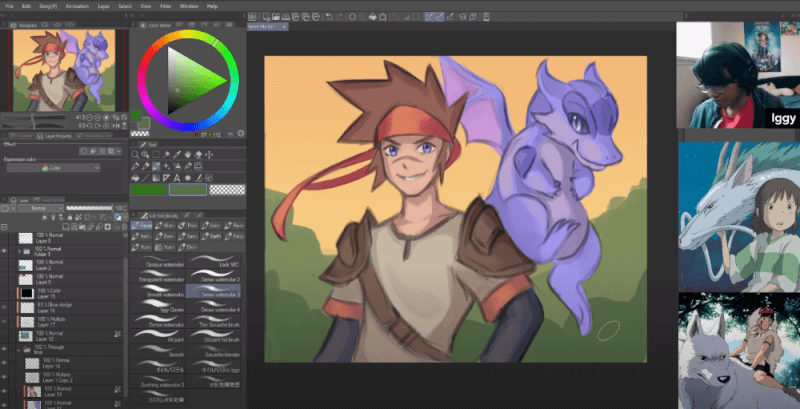Select the Text tool letter A
Screen dimensions: 800x409
point(177,178)
